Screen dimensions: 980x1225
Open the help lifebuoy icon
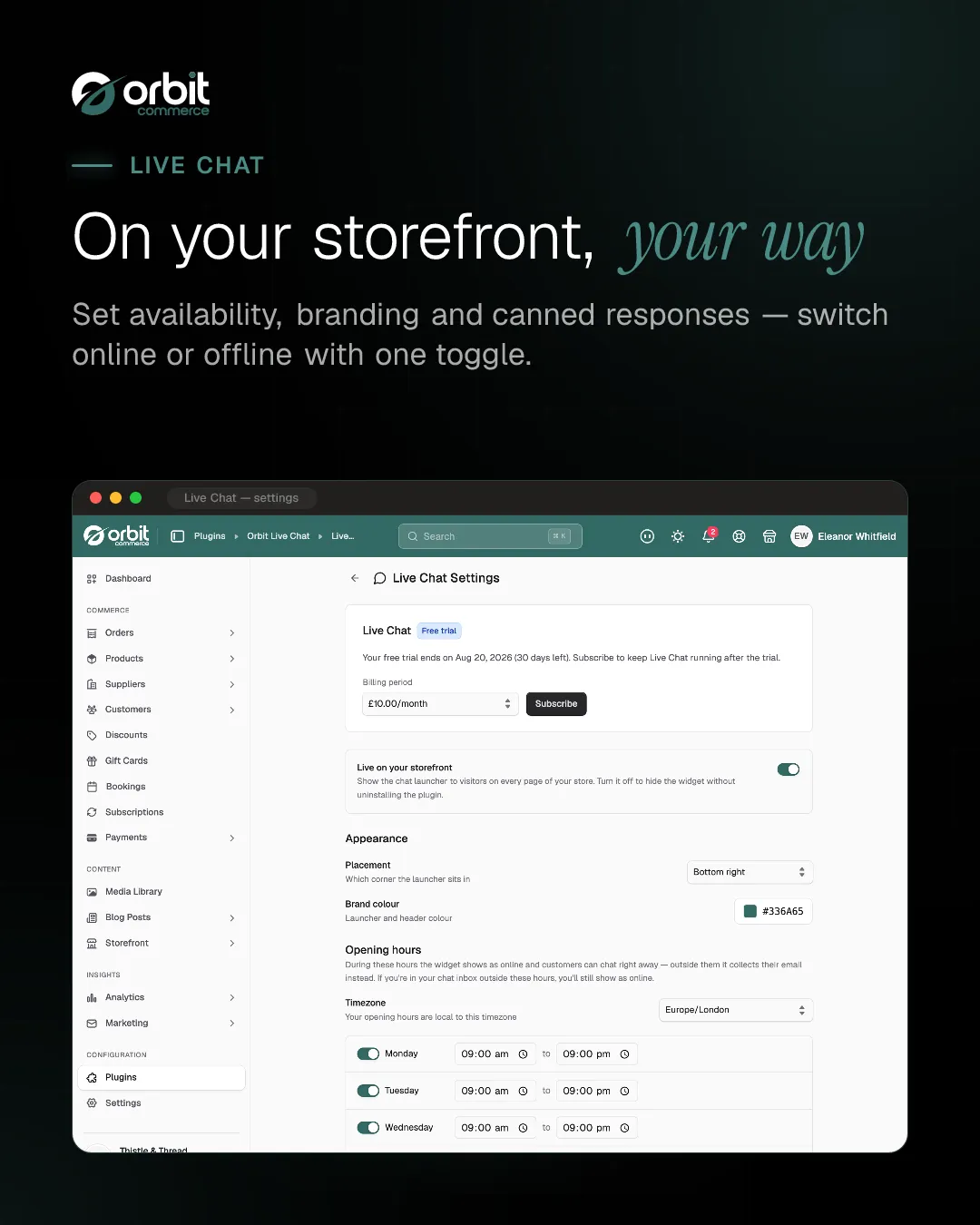(740, 536)
